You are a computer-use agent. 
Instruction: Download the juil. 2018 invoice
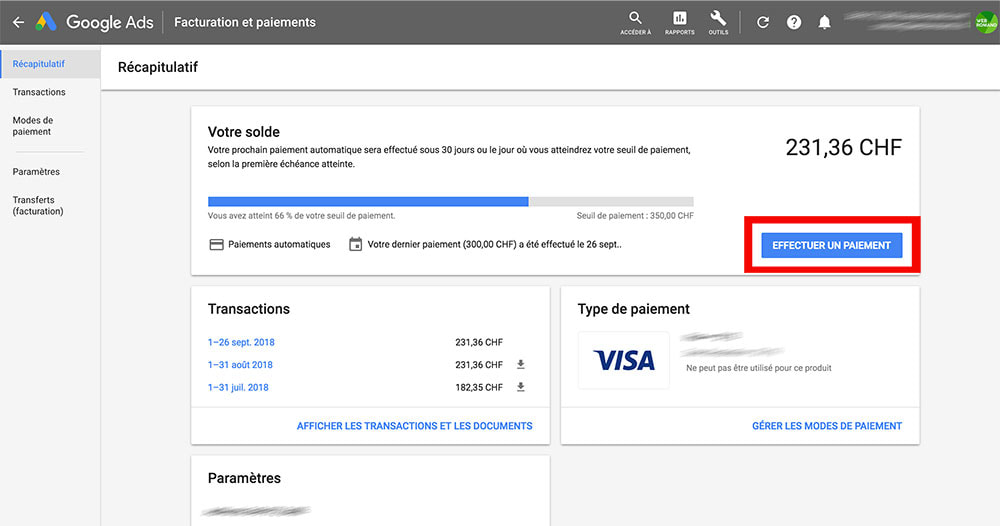click(x=521, y=387)
